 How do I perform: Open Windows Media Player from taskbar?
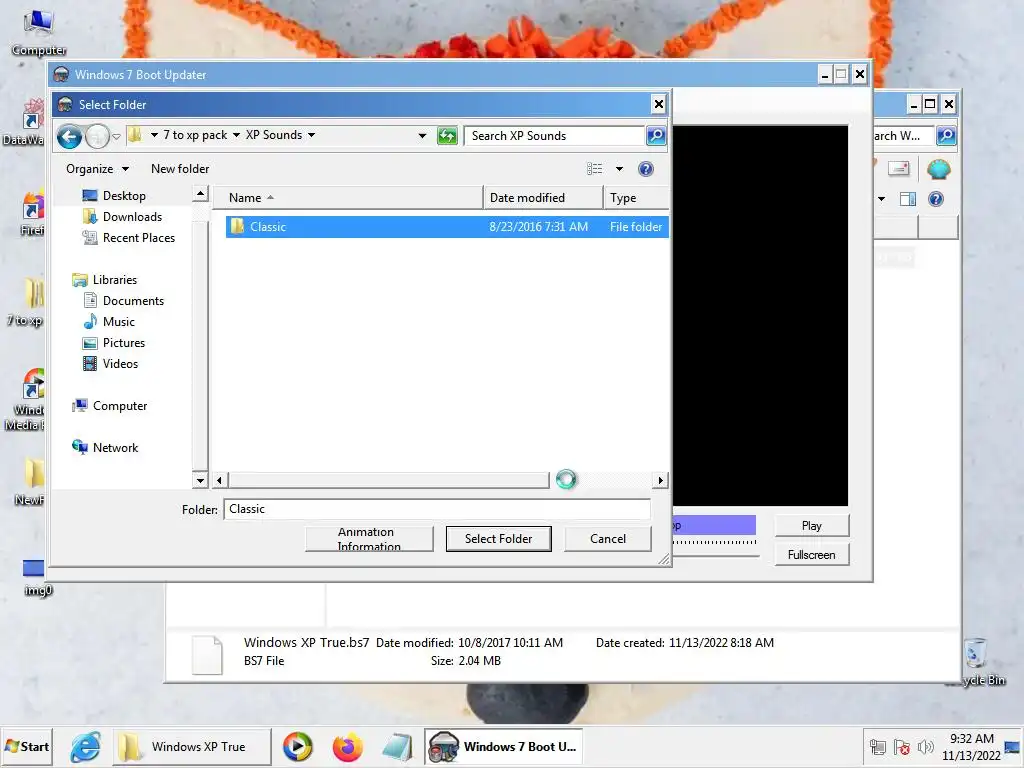[x=298, y=746]
